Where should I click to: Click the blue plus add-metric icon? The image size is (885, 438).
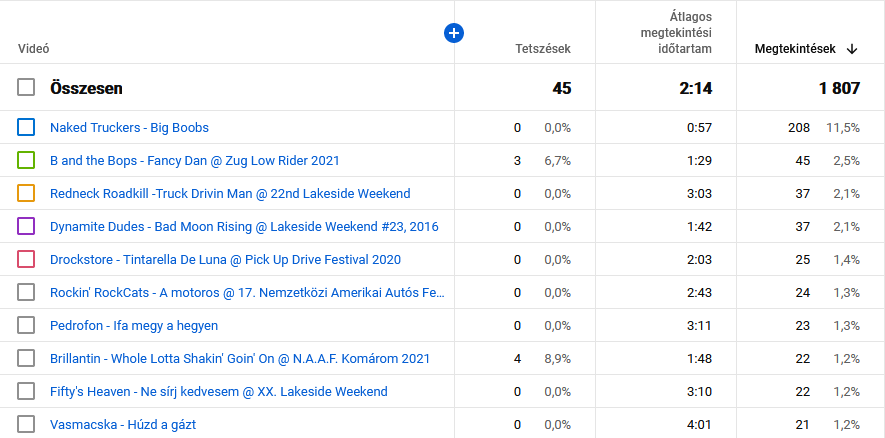coord(454,34)
